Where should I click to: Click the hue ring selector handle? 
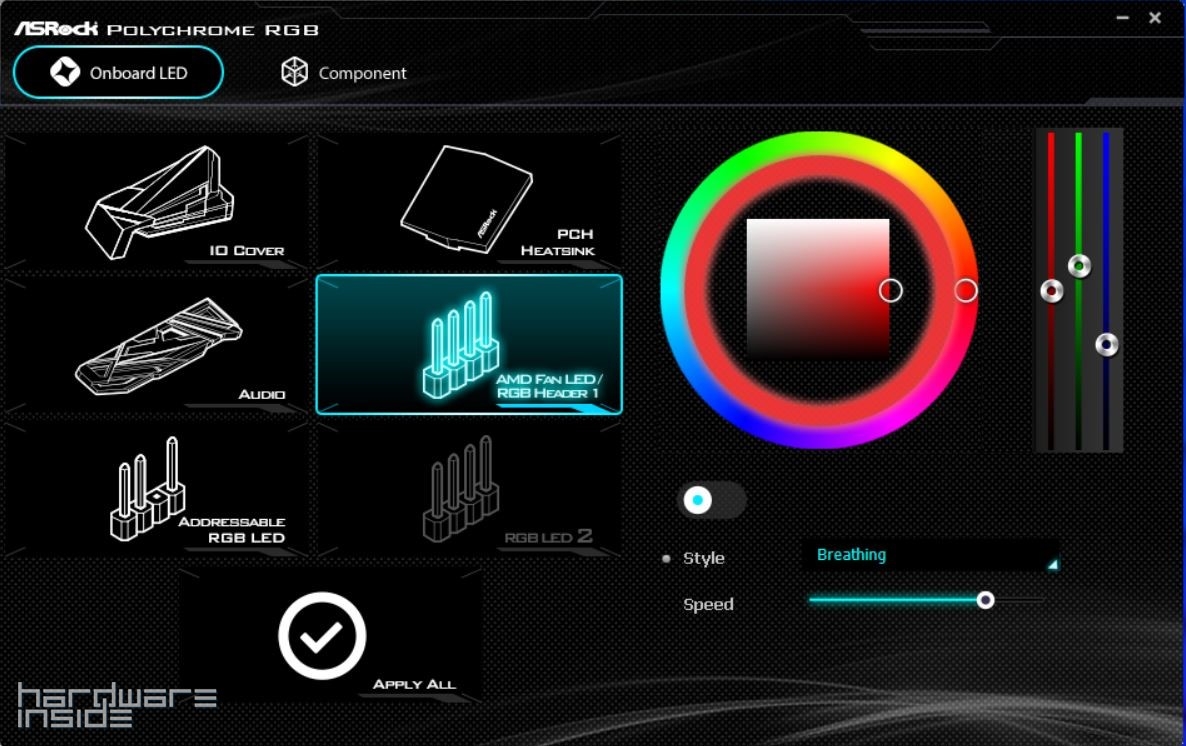[965, 290]
